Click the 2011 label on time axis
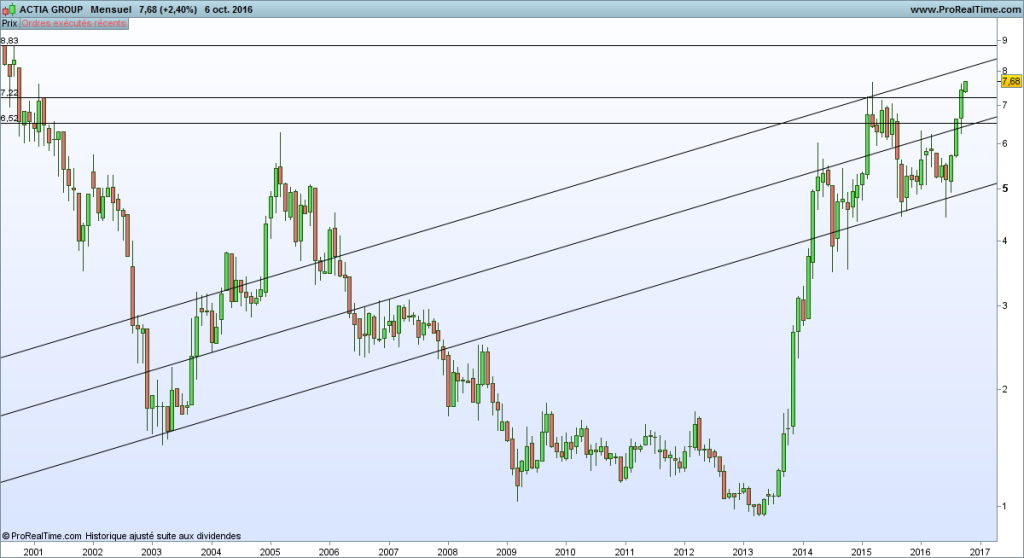 (x=625, y=551)
